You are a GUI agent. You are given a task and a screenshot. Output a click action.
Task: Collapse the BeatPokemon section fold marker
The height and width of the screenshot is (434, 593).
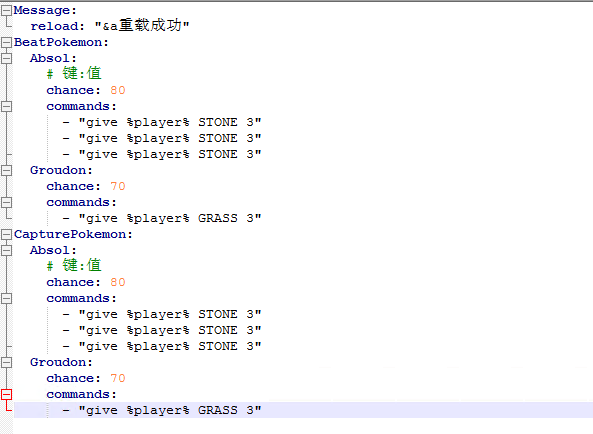tap(6, 42)
